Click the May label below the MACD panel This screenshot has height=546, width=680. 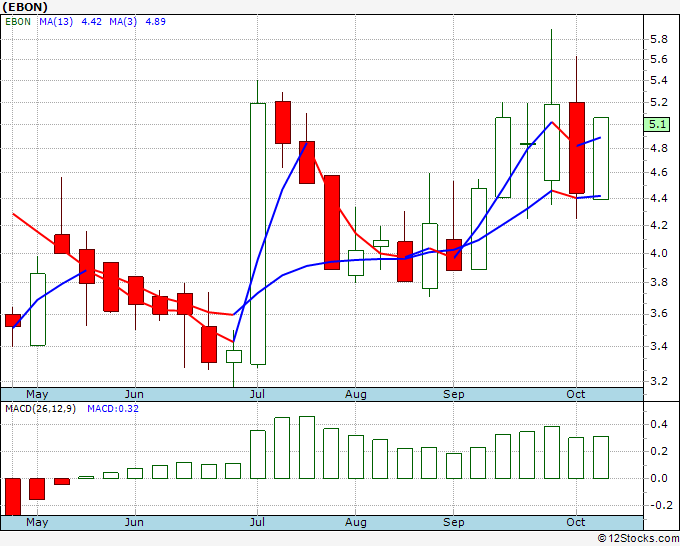37,522
